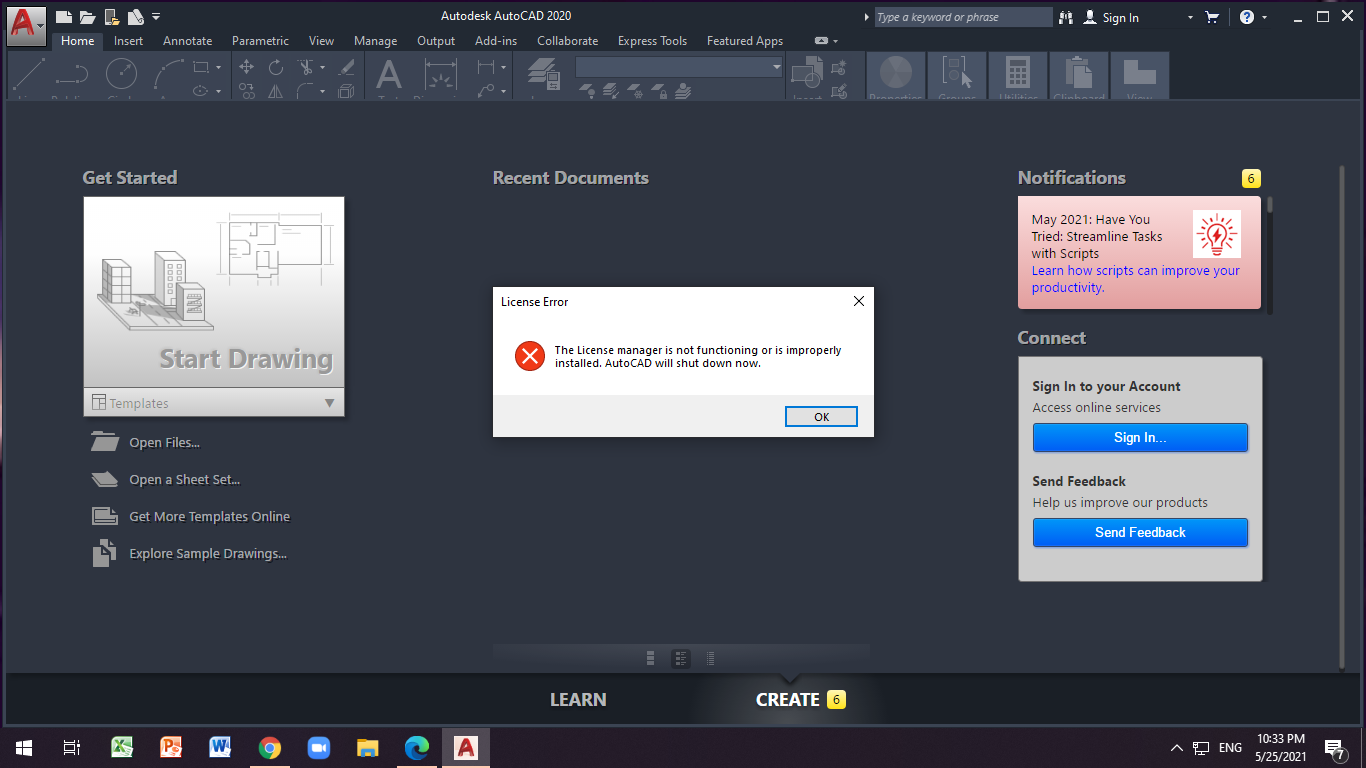Click the Send Feedback button
The height and width of the screenshot is (768, 1366).
1140,532
